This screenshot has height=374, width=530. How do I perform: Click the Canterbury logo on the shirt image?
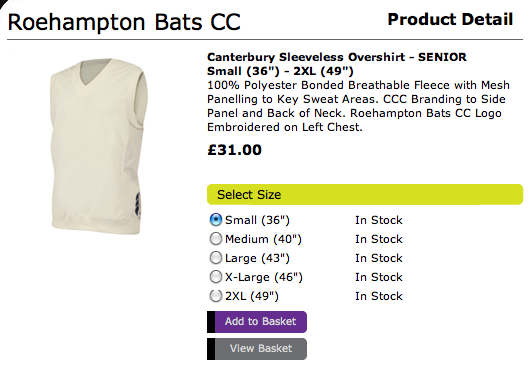coord(138,205)
